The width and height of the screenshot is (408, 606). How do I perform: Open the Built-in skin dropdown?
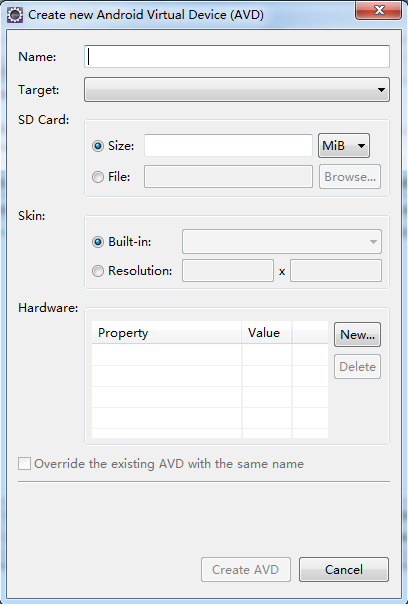pyautogui.click(x=282, y=242)
